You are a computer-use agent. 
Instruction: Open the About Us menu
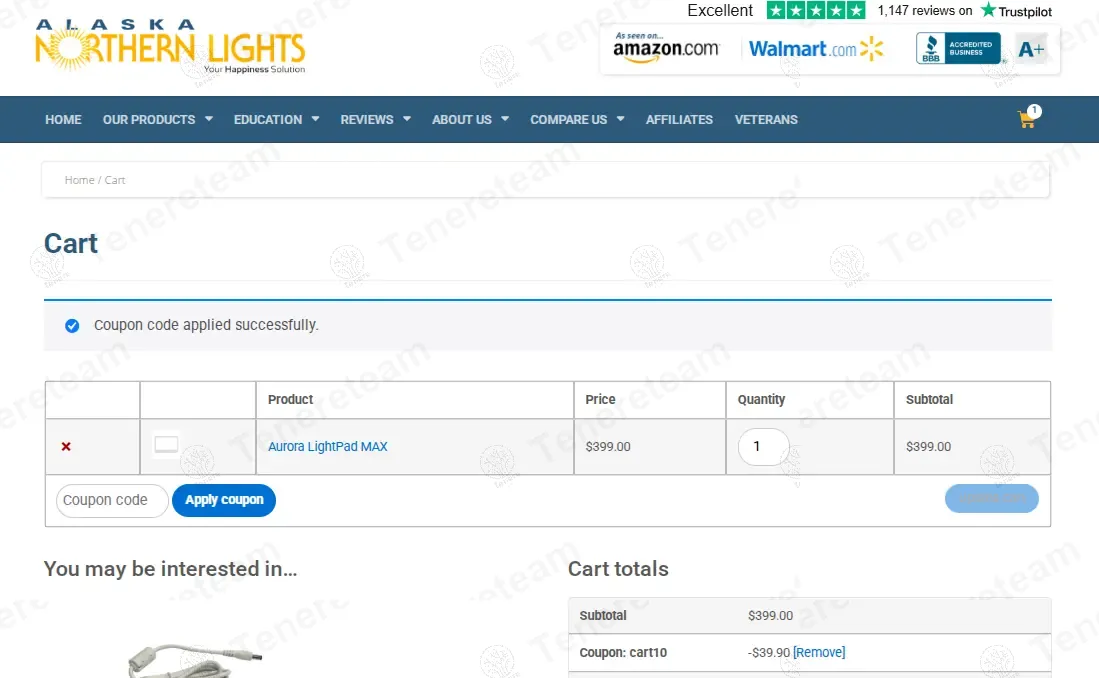tap(462, 120)
